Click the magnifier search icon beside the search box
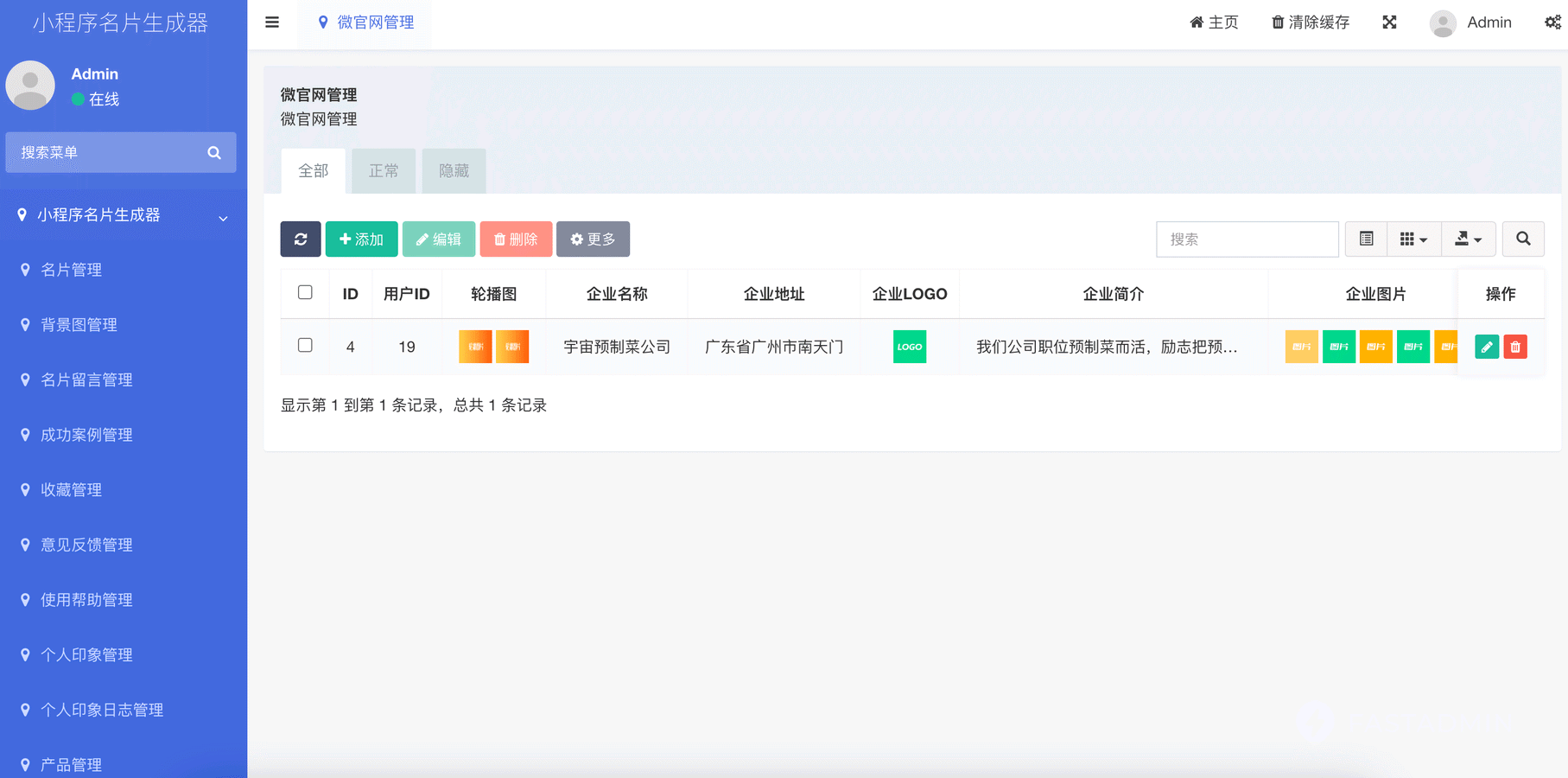 pyautogui.click(x=1523, y=239)
